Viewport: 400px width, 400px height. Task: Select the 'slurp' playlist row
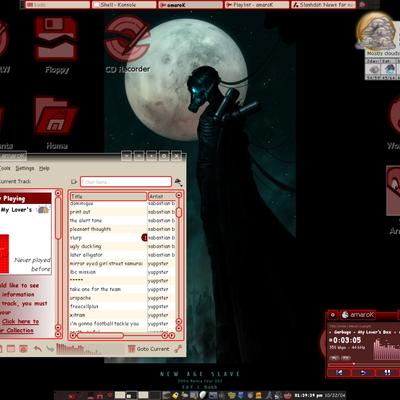click(122, 238)
